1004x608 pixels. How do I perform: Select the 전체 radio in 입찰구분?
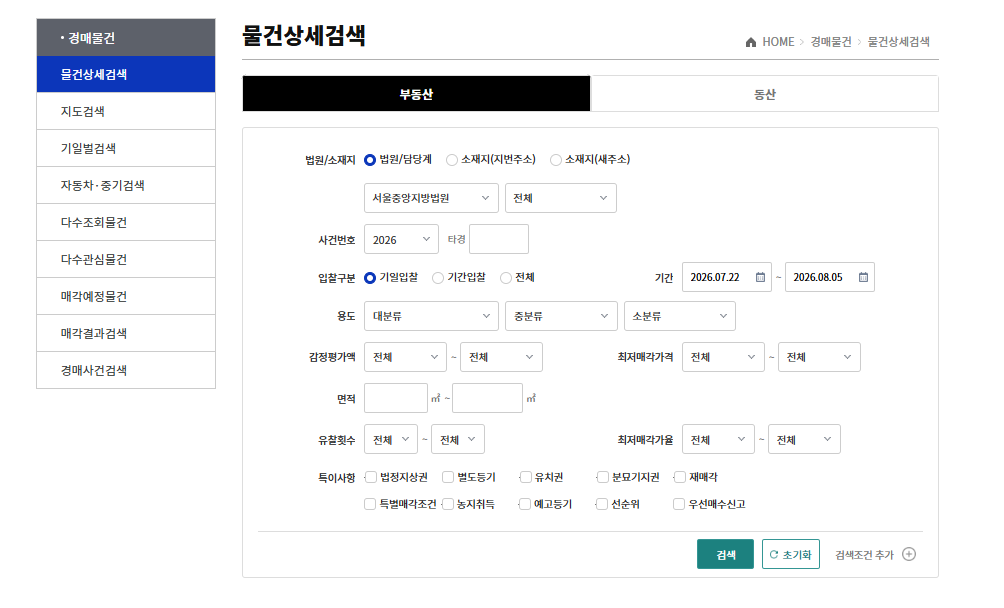506,278
